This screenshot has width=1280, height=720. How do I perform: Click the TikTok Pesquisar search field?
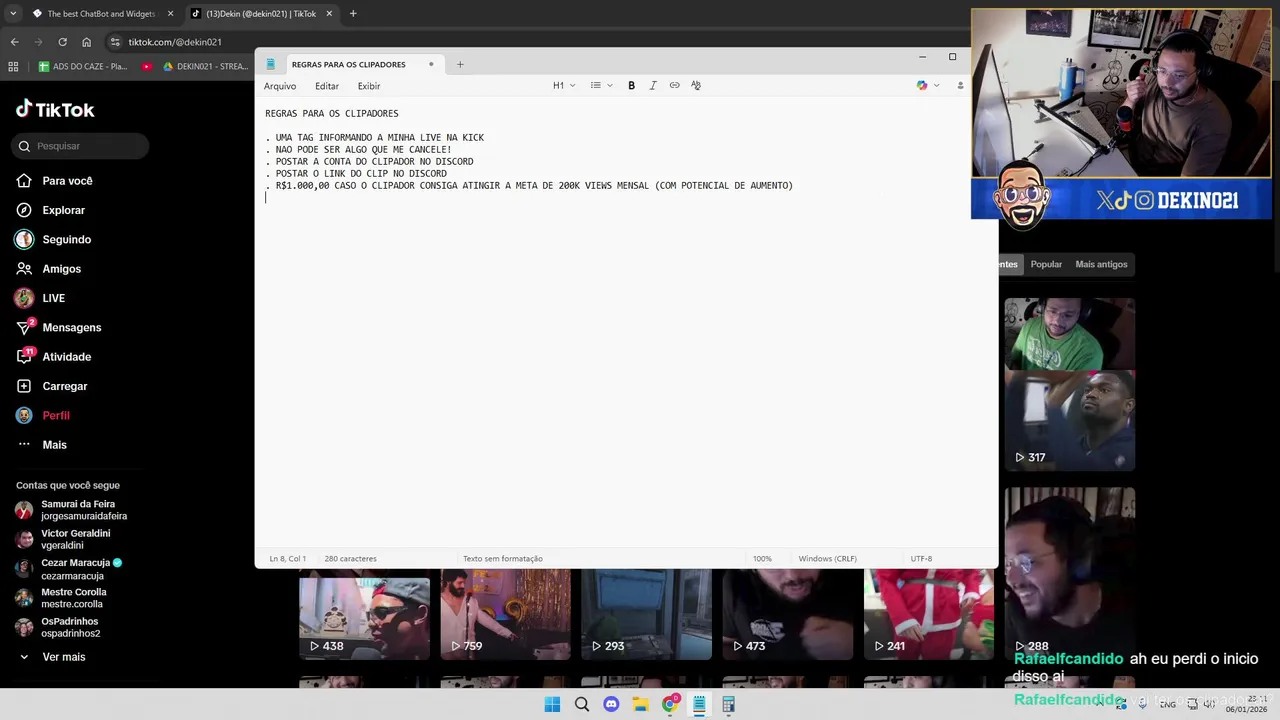click(80, 146)
